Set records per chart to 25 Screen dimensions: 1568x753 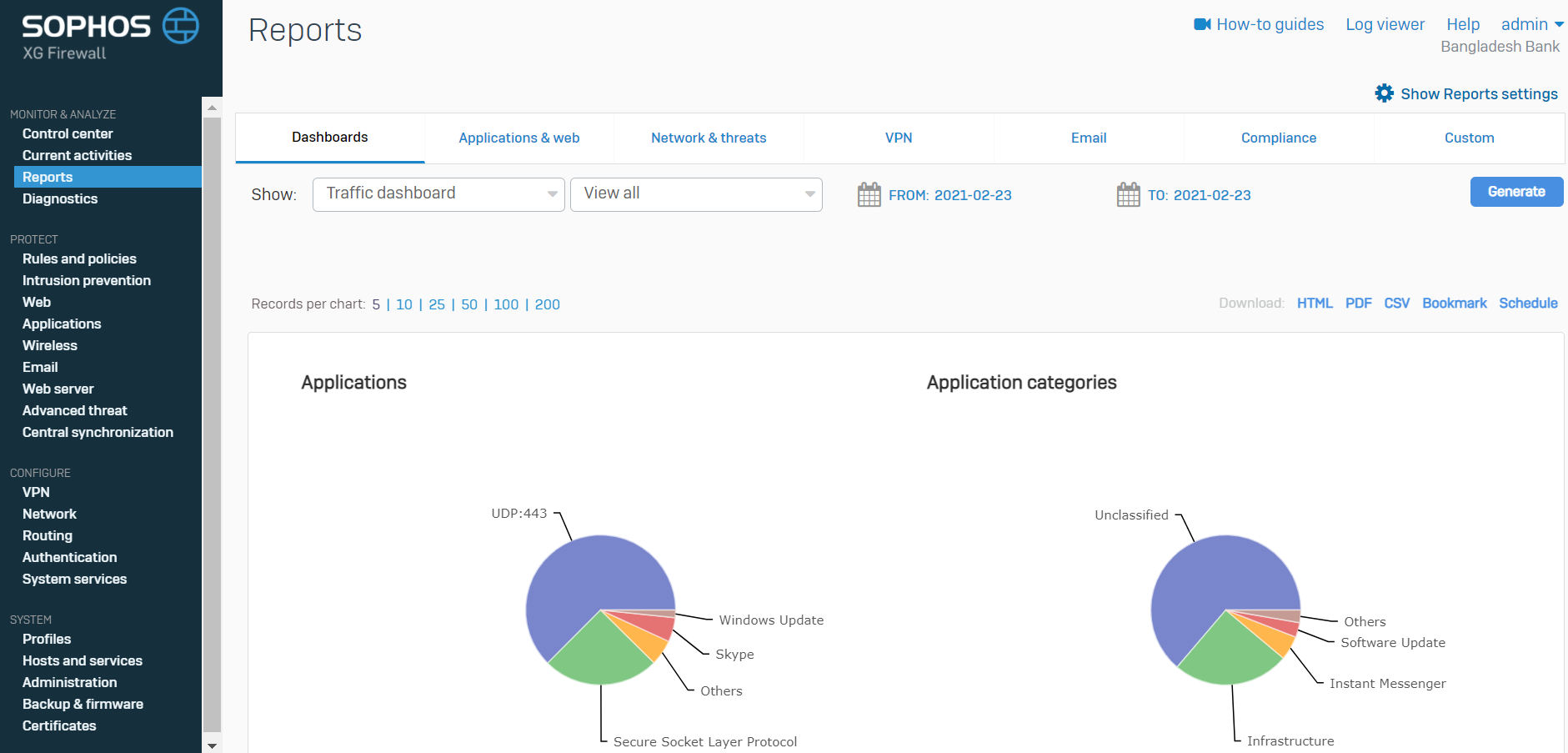(437, 304)
